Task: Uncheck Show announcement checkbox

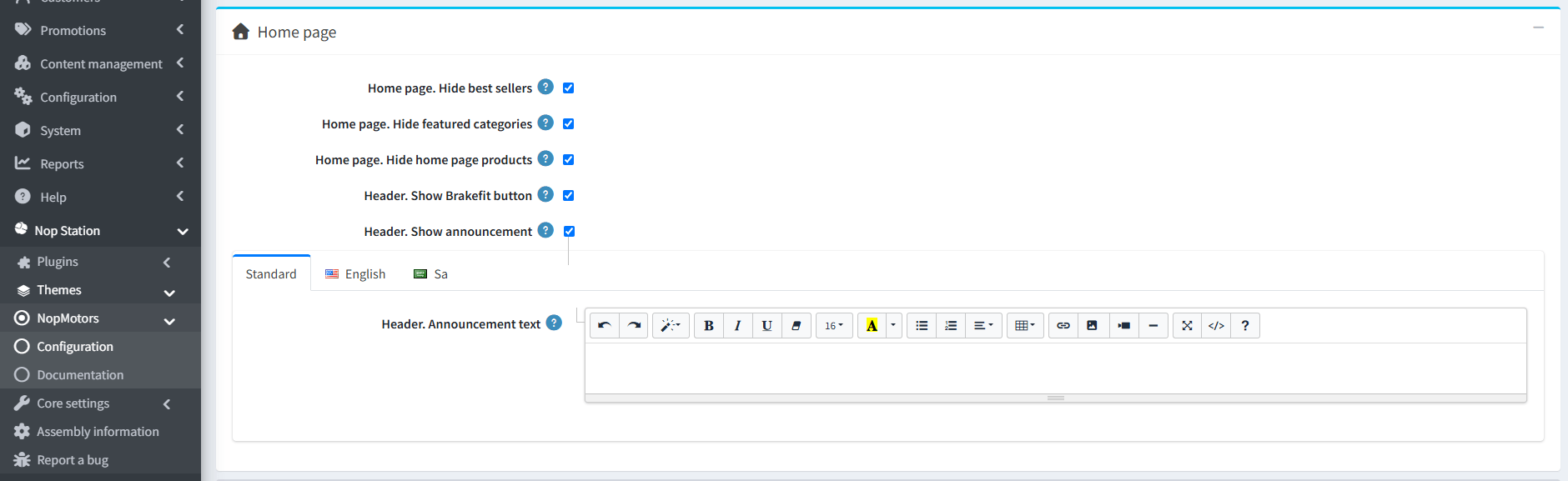Action: (x=569, y=231)
